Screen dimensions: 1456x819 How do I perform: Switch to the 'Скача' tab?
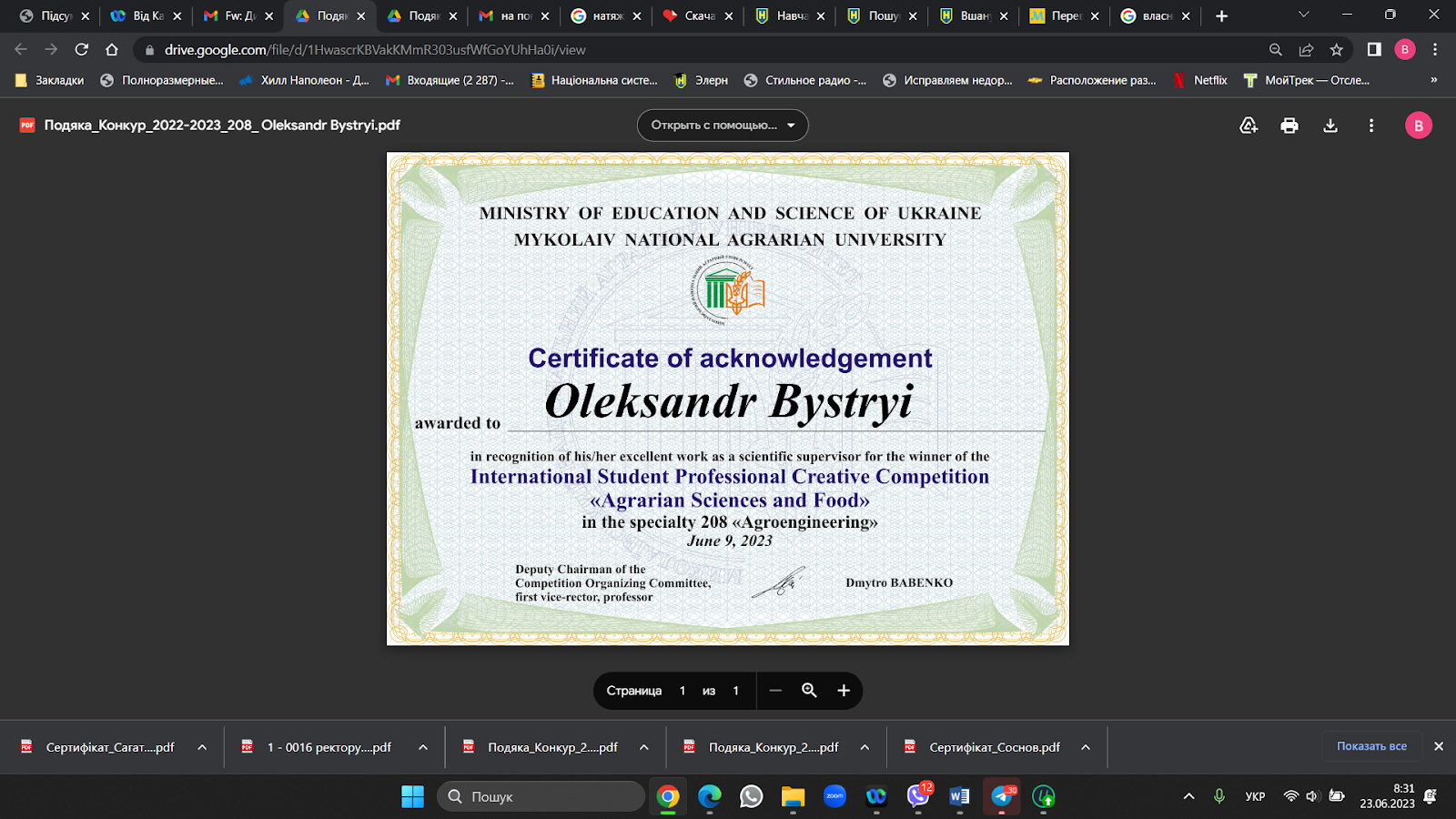point(697,15)
